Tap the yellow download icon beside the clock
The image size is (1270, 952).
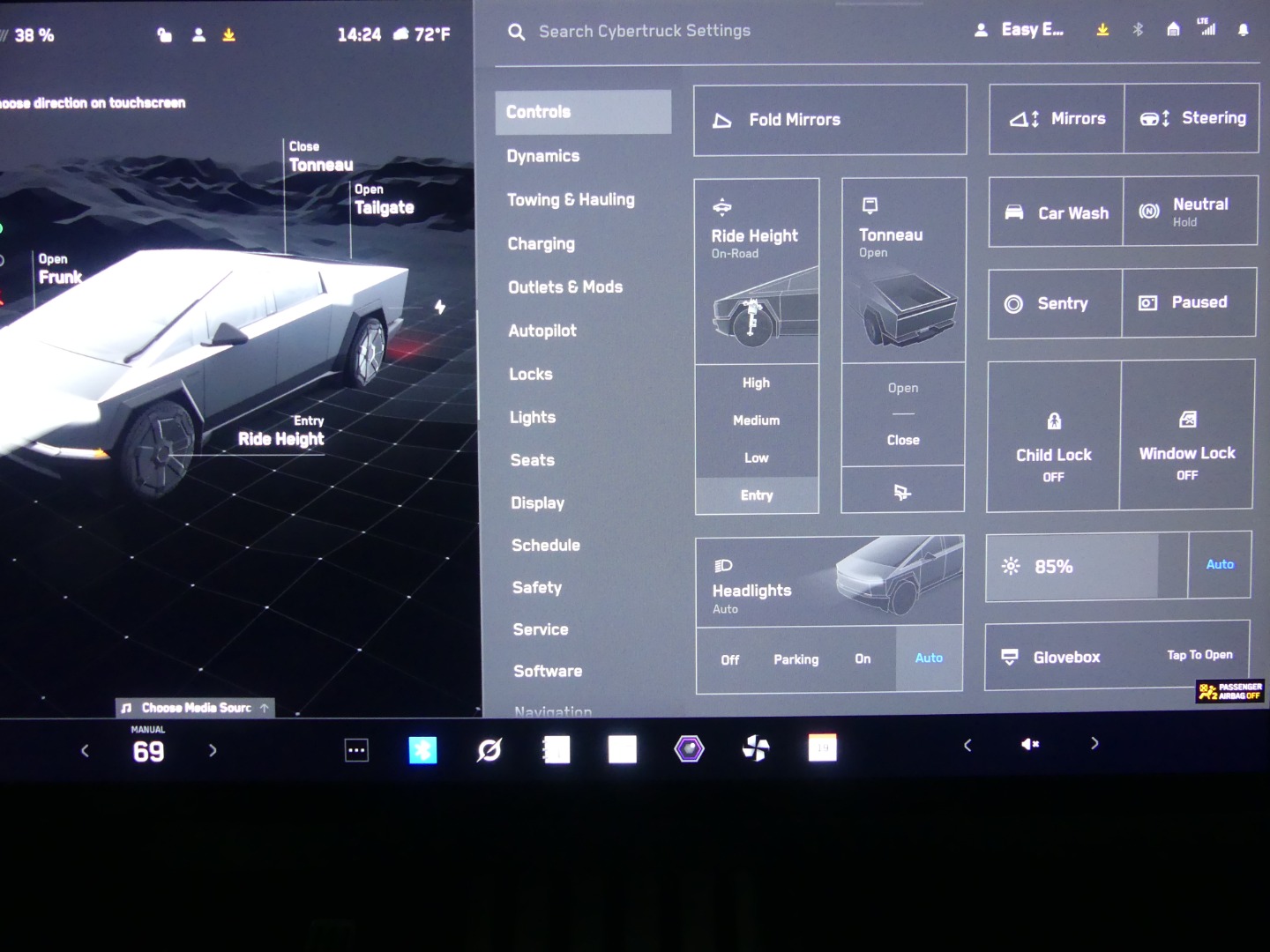pyautogui.click(x=228, y=35)
